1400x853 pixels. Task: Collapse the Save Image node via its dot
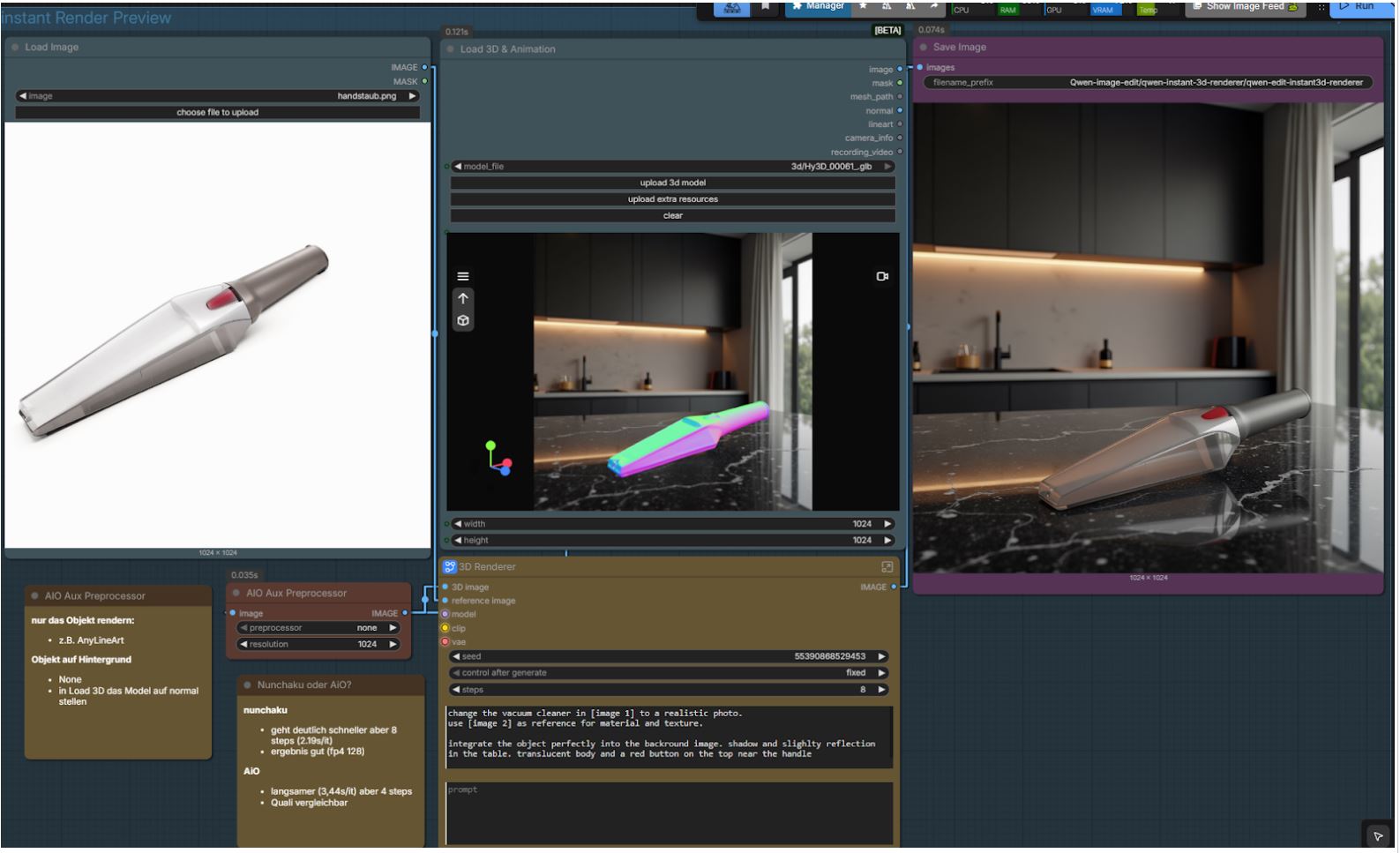[x=924, y=48]
